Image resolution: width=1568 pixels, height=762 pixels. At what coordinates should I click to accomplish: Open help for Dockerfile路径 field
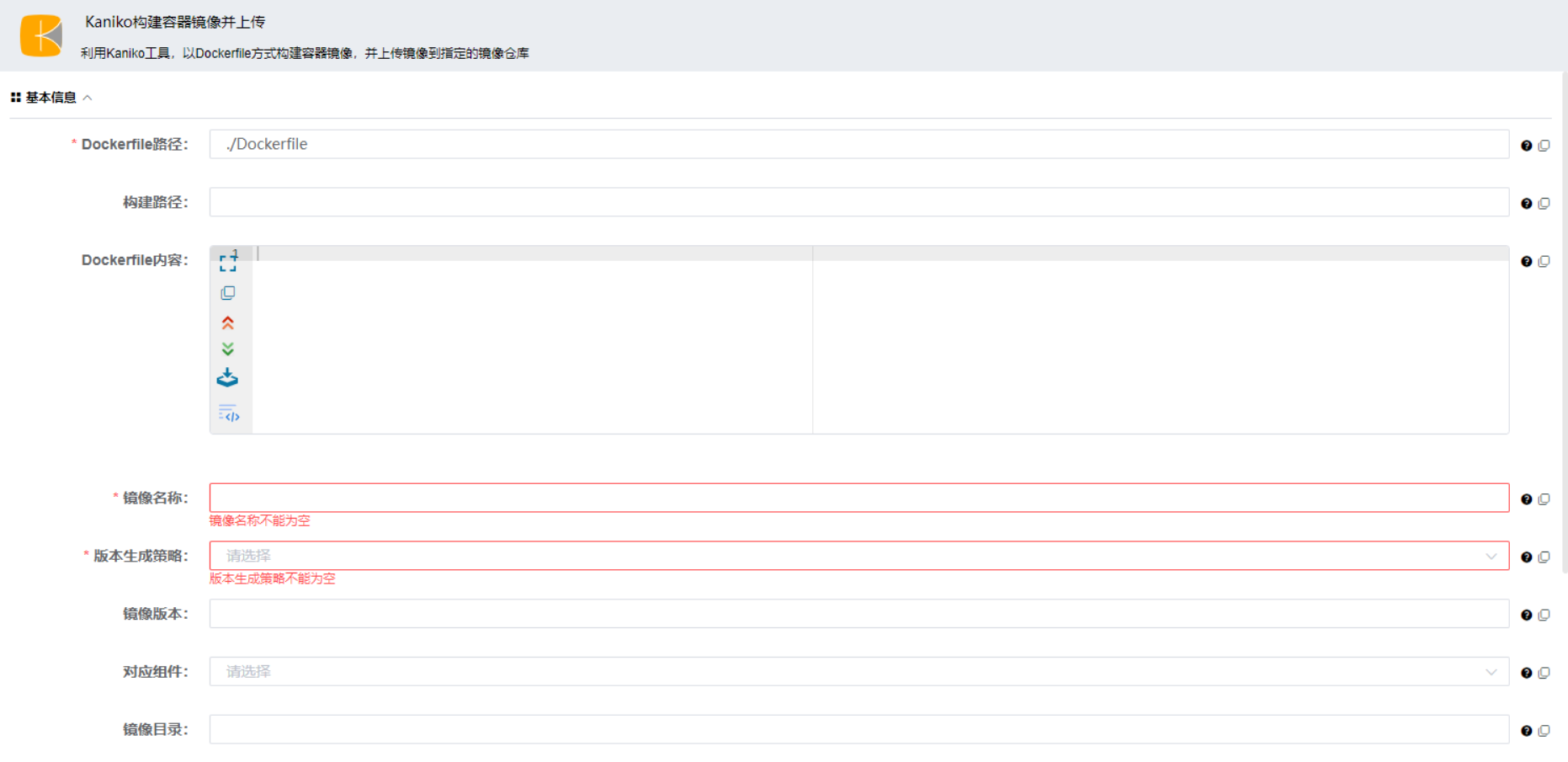pyautogui.click(x=1526, y=146)
